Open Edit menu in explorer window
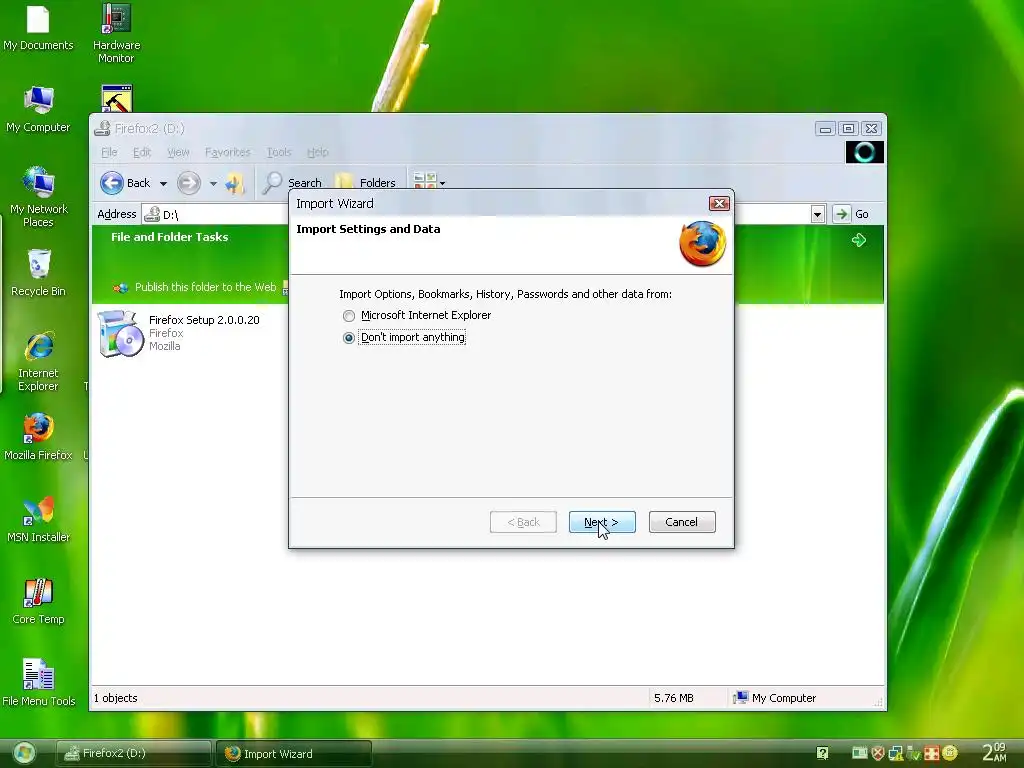The height and width of the screenshot is (768, 1024). [142, 152]
